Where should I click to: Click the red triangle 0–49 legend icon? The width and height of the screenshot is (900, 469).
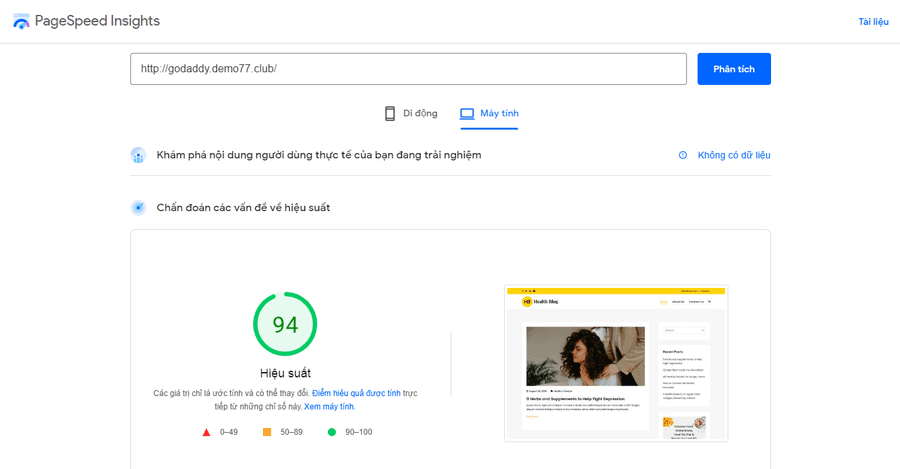[x=207, y=432]
